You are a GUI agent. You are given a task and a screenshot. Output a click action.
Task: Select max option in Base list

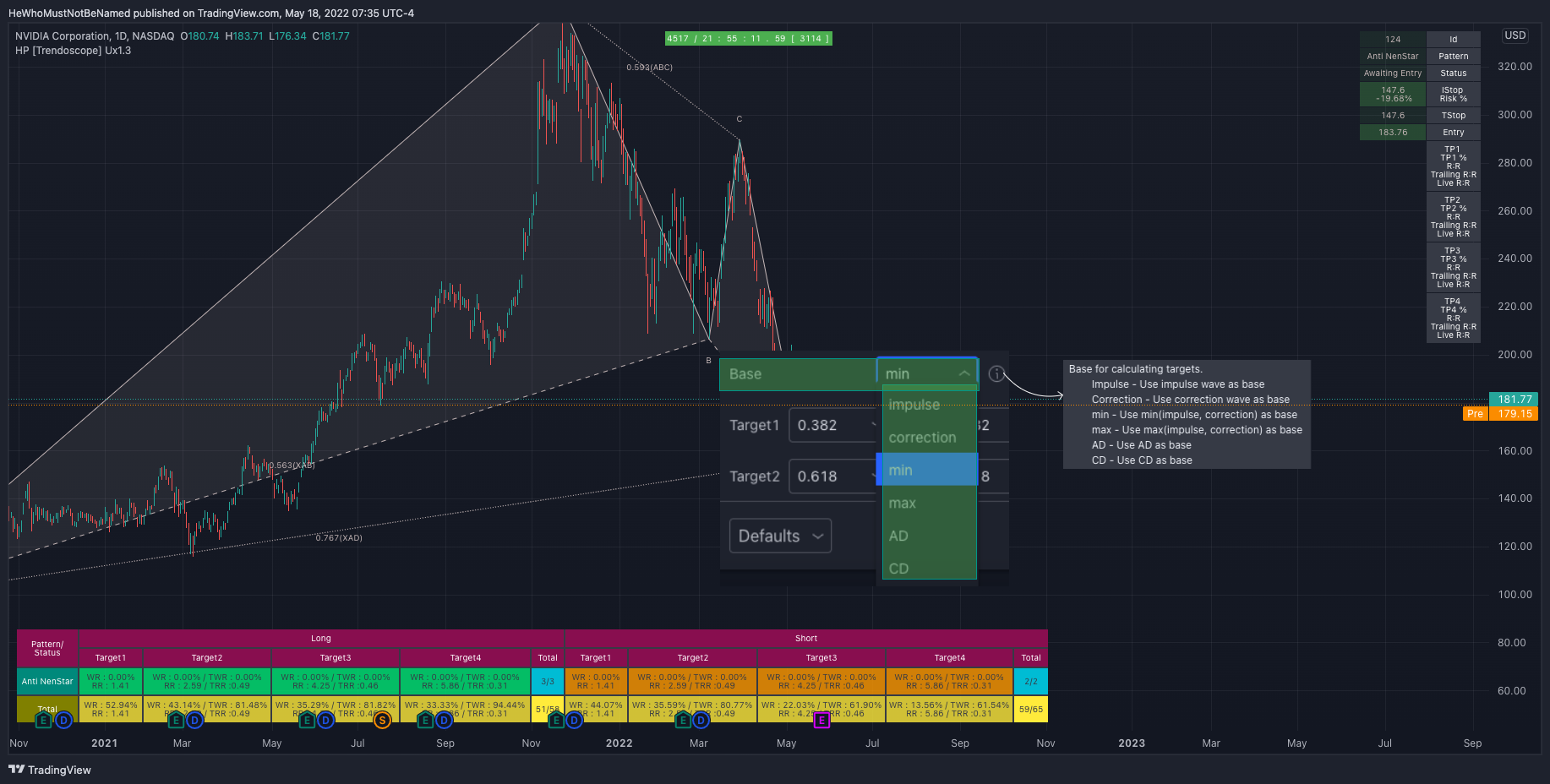pyautogui.click(x=930, y=503)
